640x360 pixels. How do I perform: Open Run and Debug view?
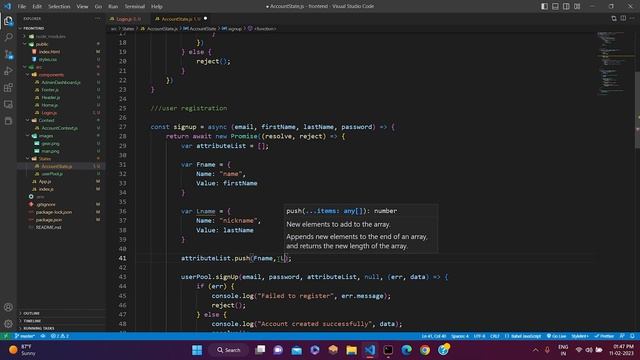click(8, 71)
